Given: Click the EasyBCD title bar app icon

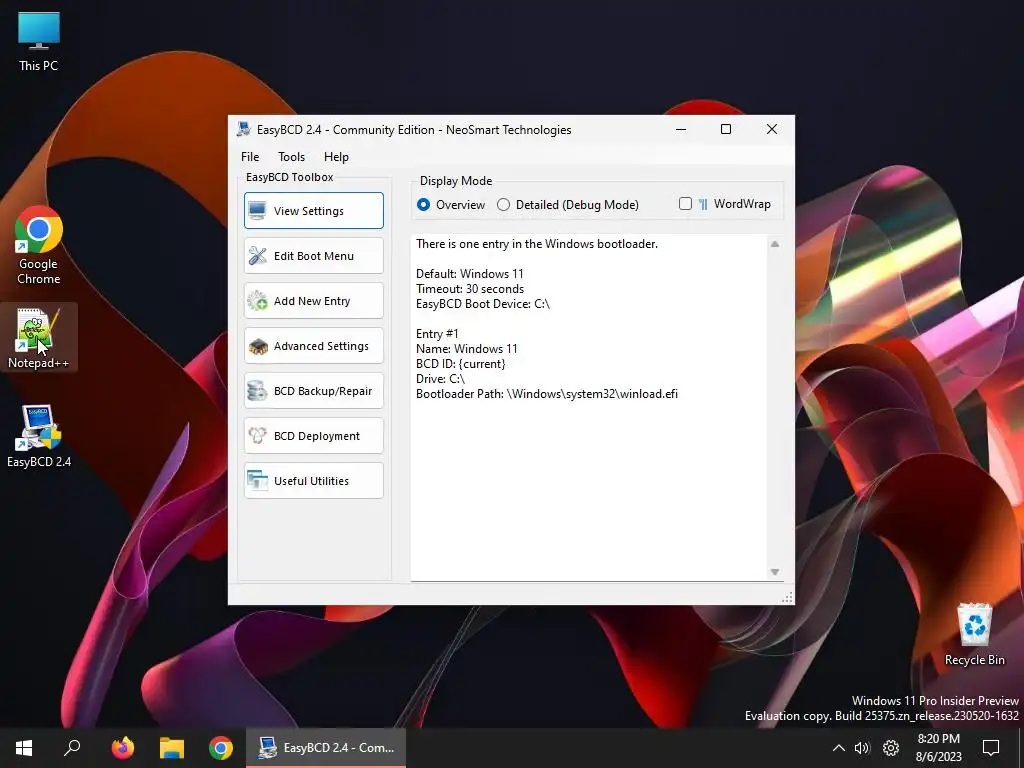Looking at the screenshot, I should pyautogui.click(x=244, y=129).
